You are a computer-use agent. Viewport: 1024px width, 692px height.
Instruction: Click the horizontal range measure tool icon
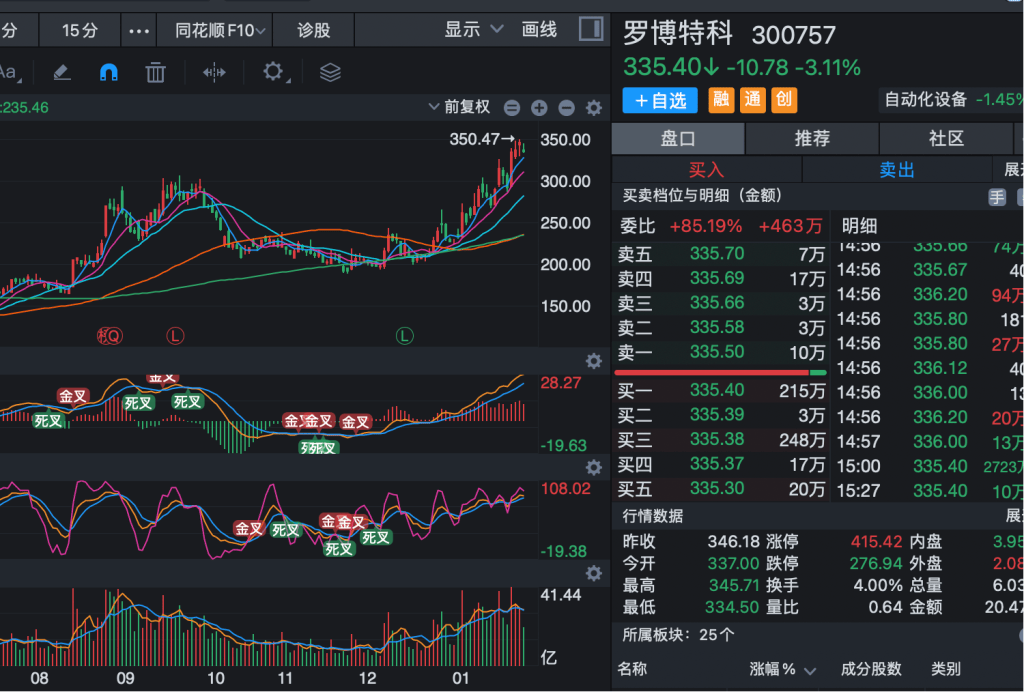(214, 72)
